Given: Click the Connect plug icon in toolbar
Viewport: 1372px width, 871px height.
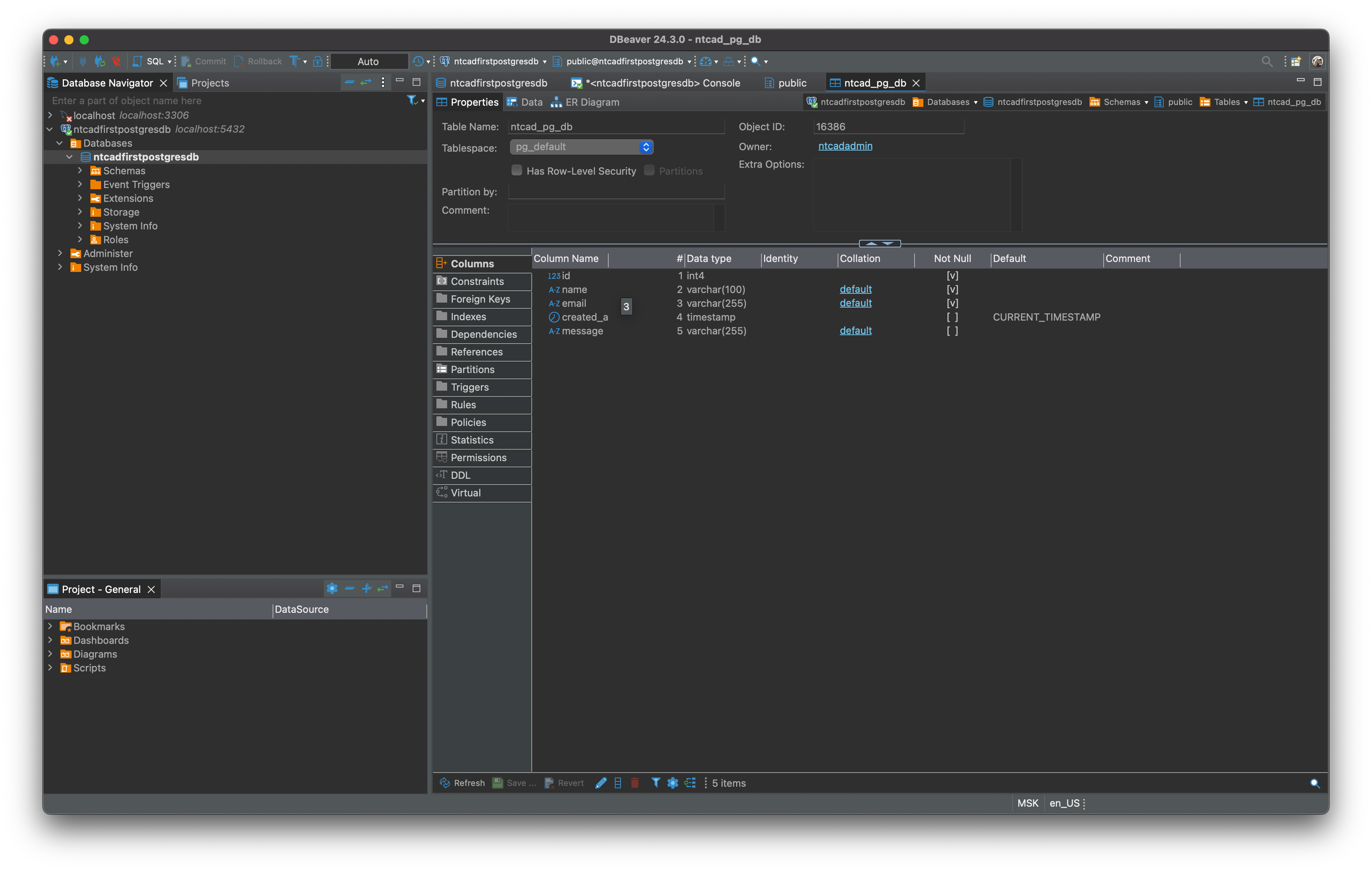Looking at the screenshot, I should tap(83, 61).
